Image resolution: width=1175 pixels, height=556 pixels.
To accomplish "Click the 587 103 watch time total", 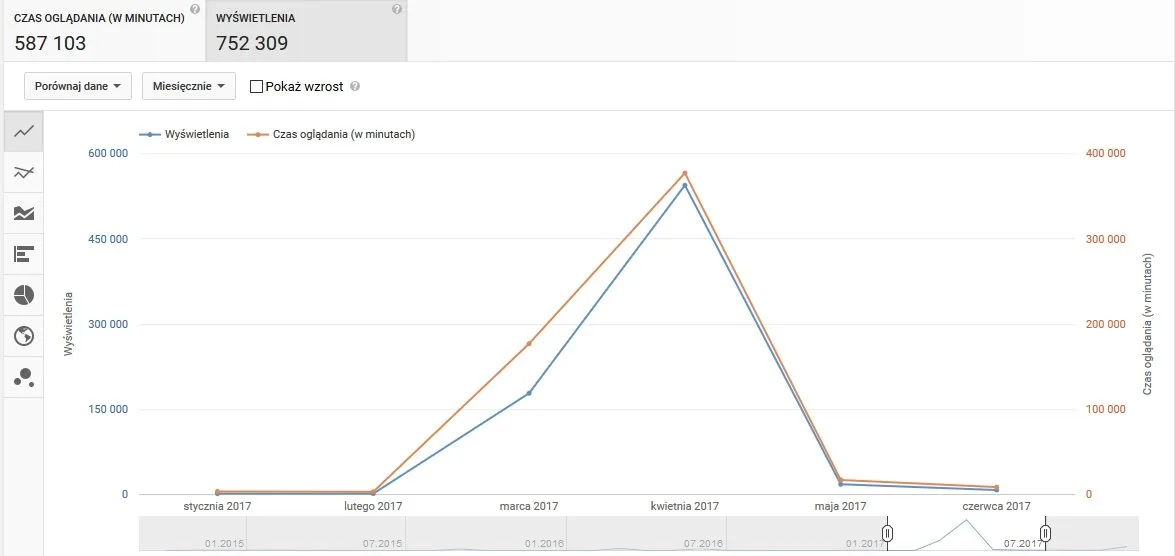I will (x=50, y=43).
